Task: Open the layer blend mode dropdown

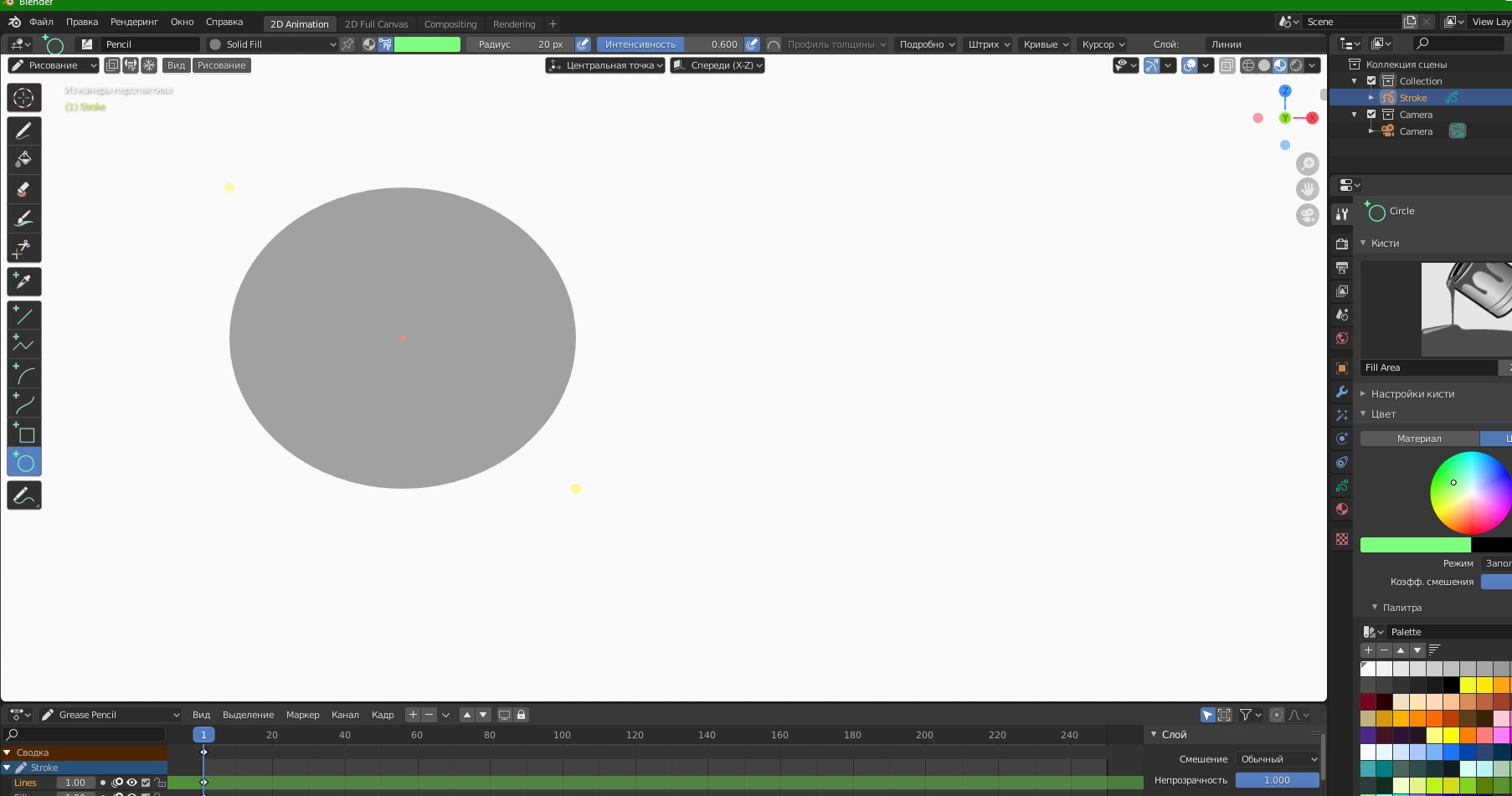Action: point(1278,759)
